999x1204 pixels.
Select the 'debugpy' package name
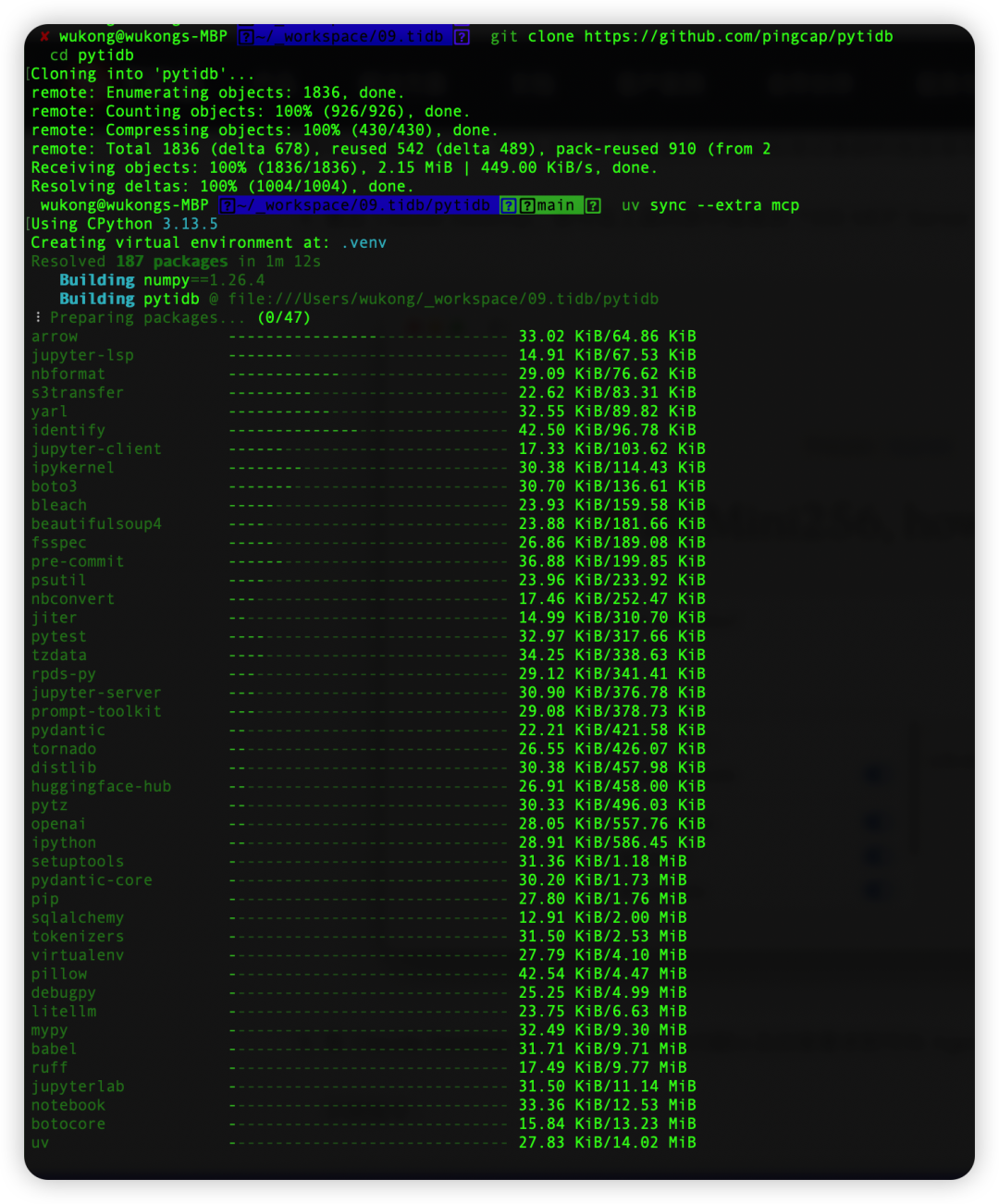coord(64,992)
